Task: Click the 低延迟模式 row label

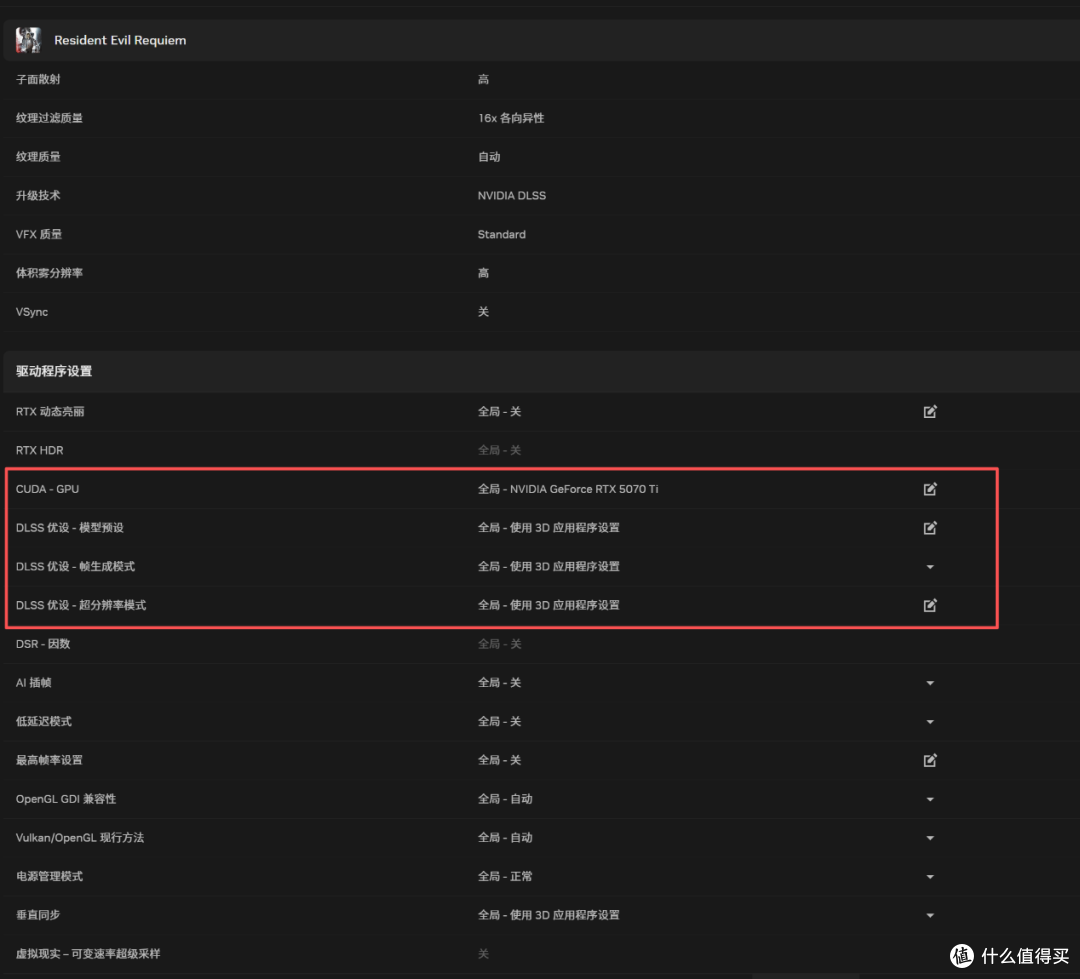Action: coord(43,721)
